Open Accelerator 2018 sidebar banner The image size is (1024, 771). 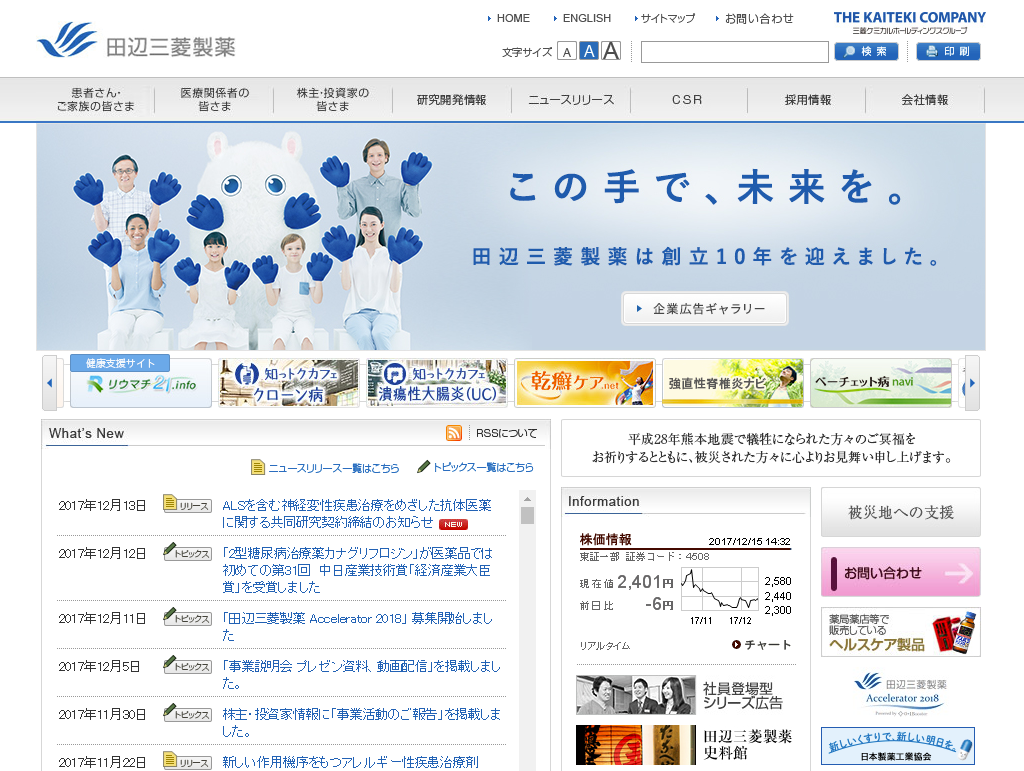point(901,694)
